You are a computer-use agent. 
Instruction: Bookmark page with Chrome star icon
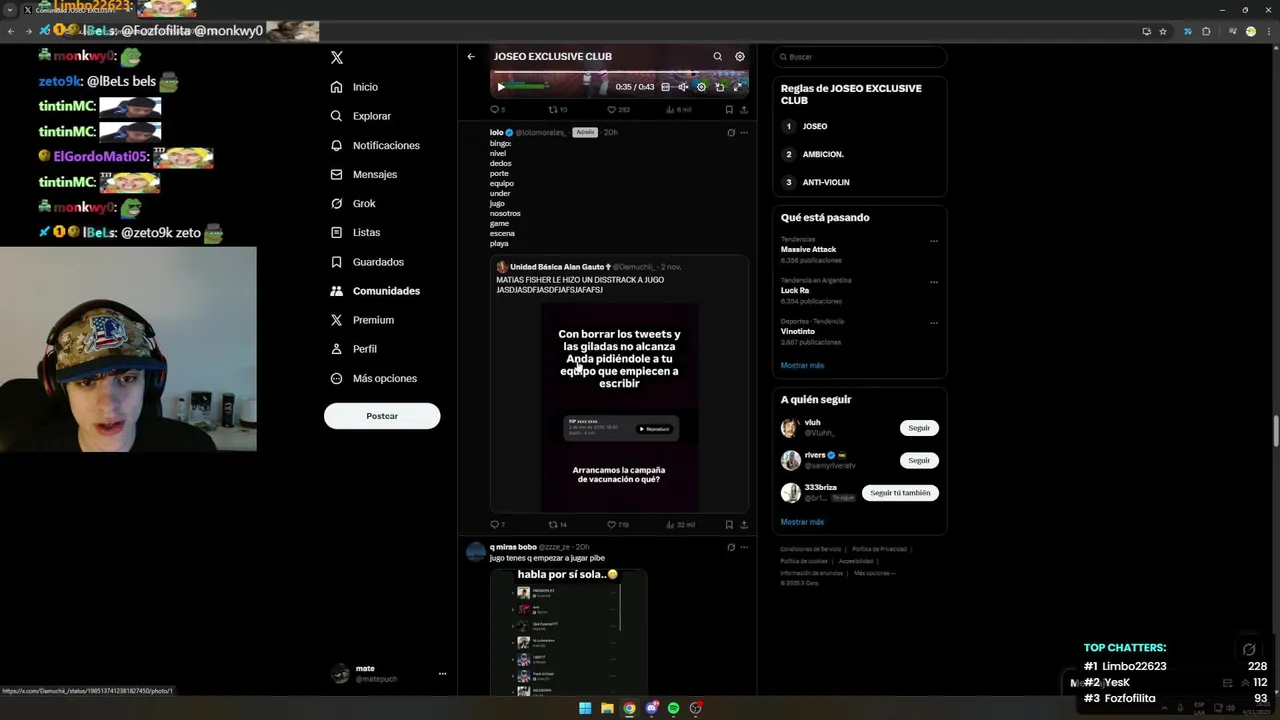[x=1163, y=31]
